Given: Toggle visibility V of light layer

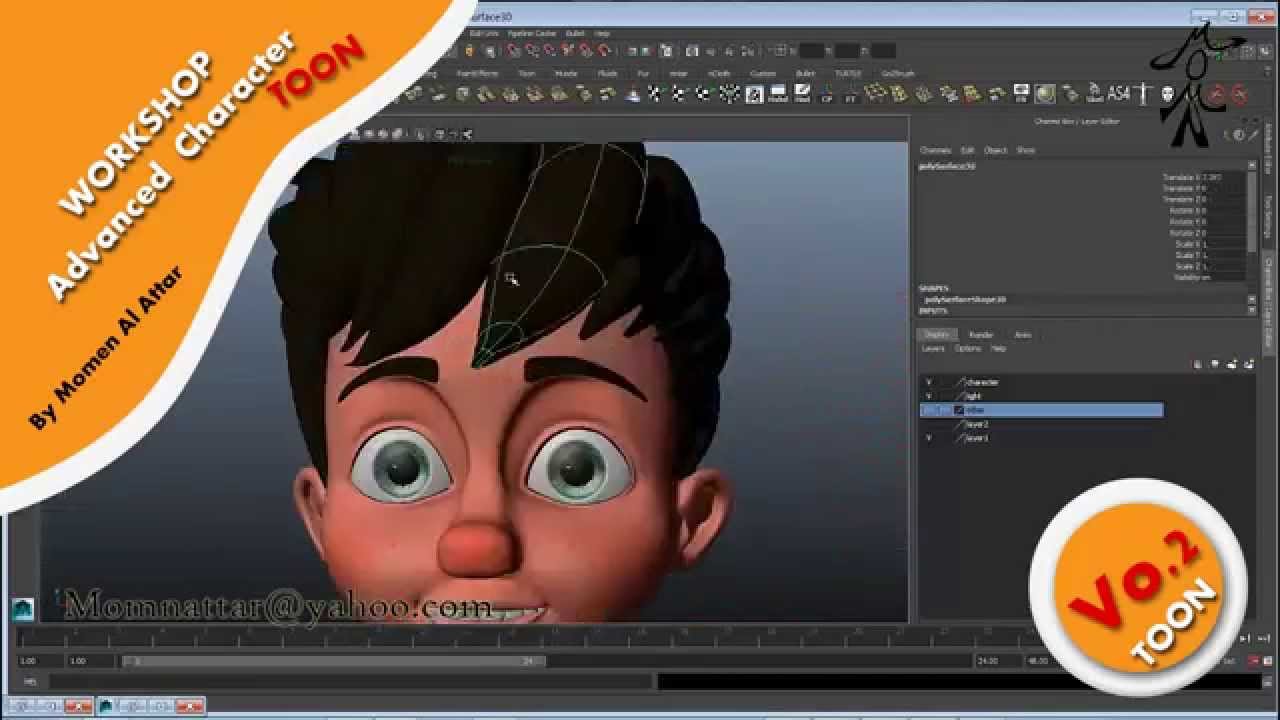Looking at the screenshot, I should [928, 396].
